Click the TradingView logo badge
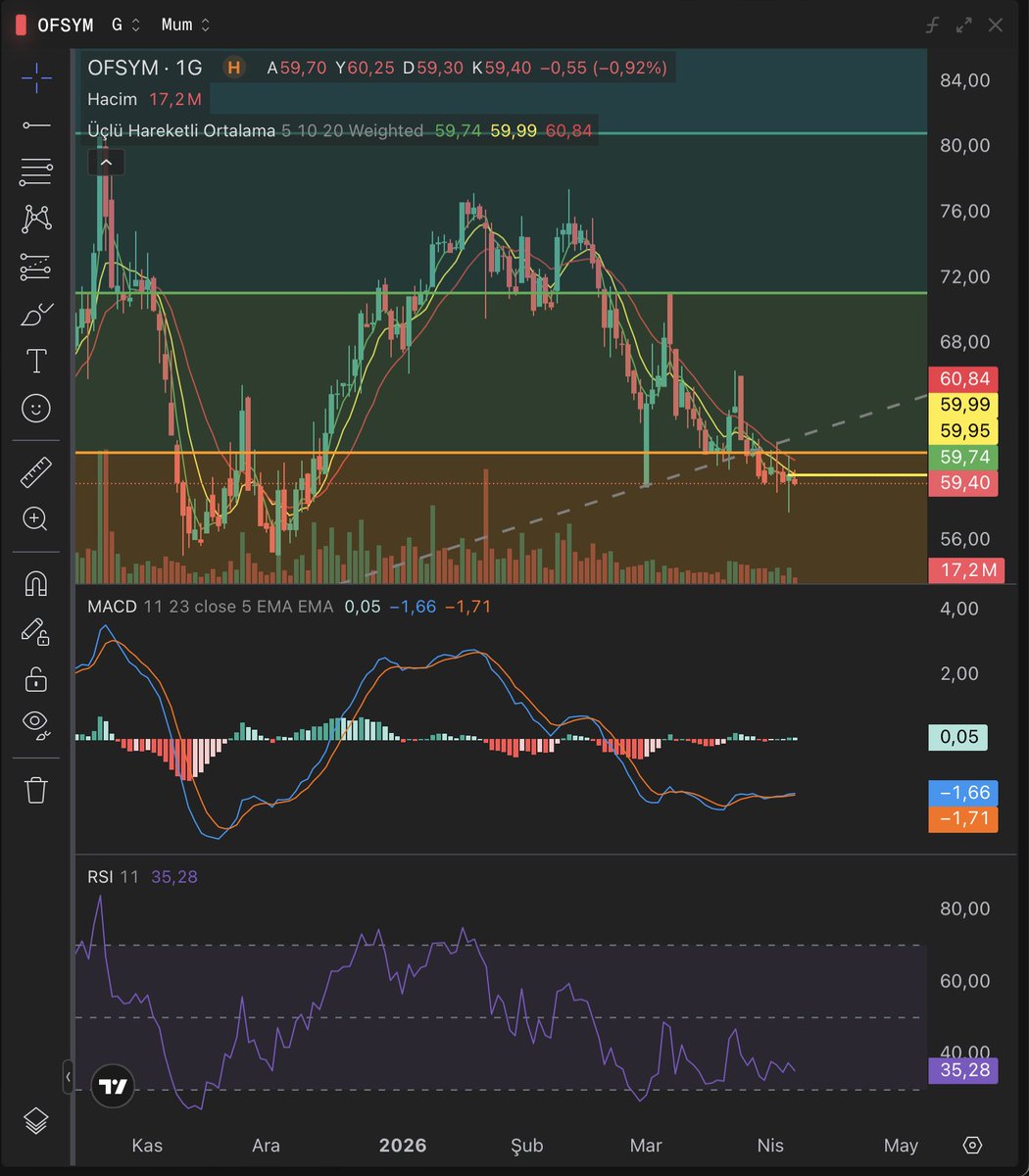The width and height of the screenshot is (1029, 1176). click(114, 1086)
